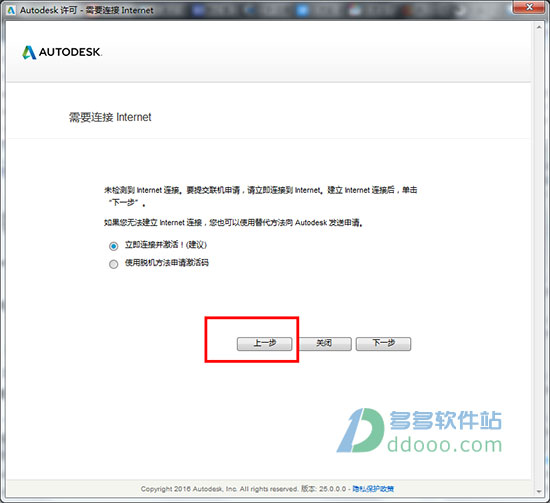Image resolution: width=550 pixels, height=503 pixels.
Task: Open the privacy policy link in footer
Action: click(373, 489)
